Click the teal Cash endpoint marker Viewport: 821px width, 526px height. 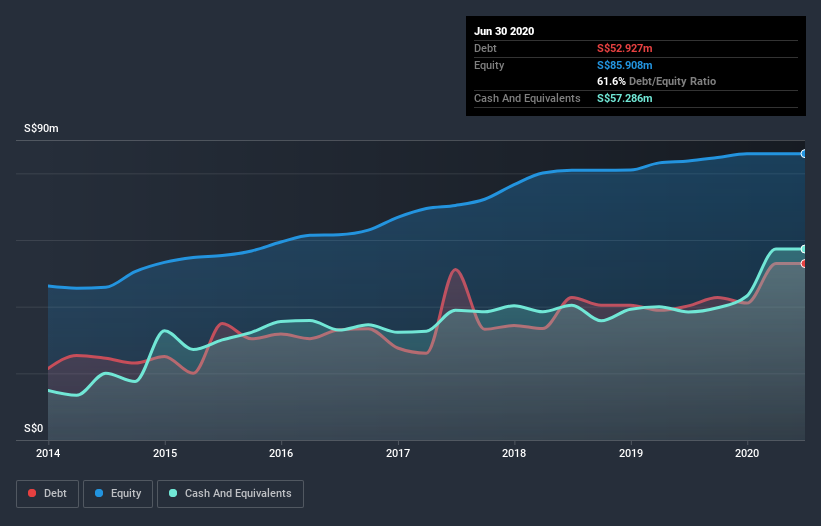click(804, 249)
